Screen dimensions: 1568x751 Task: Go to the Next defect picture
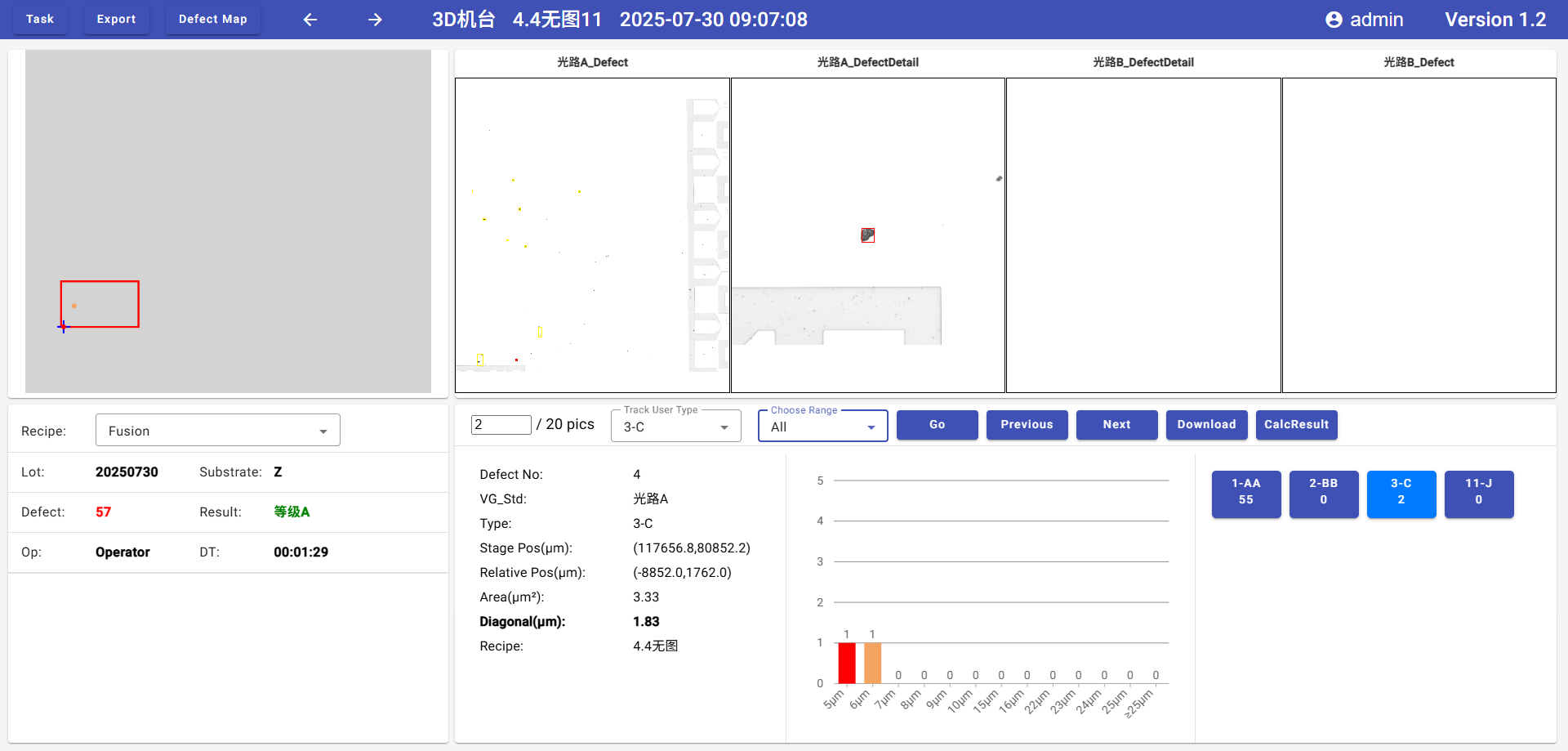pos(1116,424)
